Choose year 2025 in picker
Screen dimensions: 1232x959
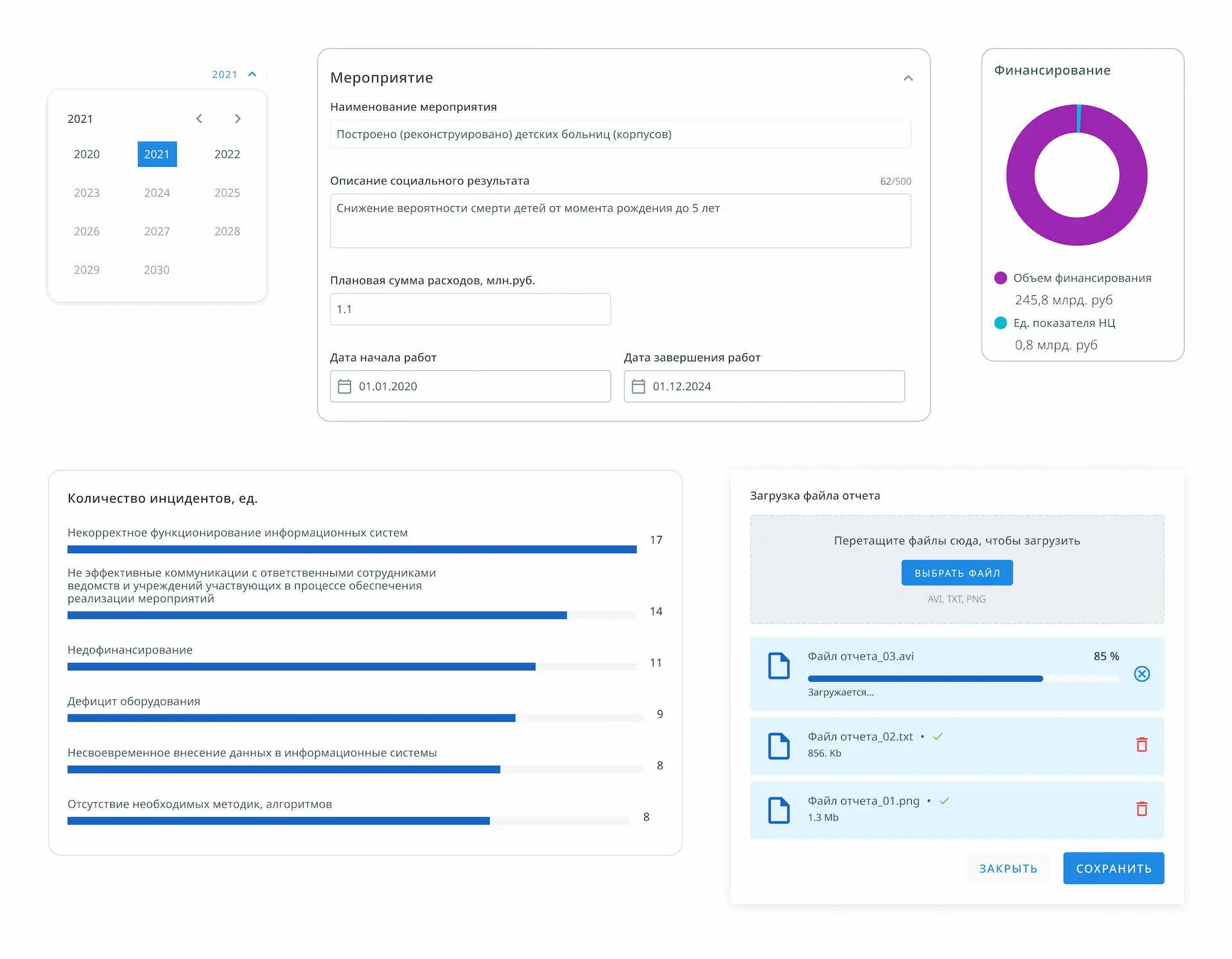coord(227,193)
